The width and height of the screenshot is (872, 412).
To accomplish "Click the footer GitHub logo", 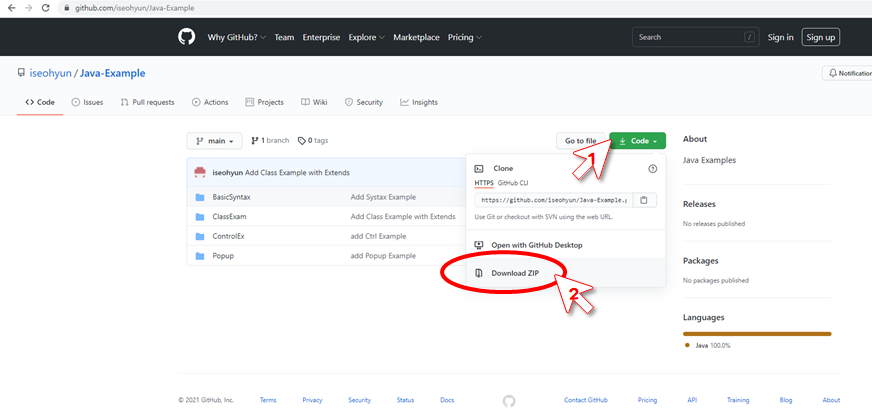I will click(509, 400).
